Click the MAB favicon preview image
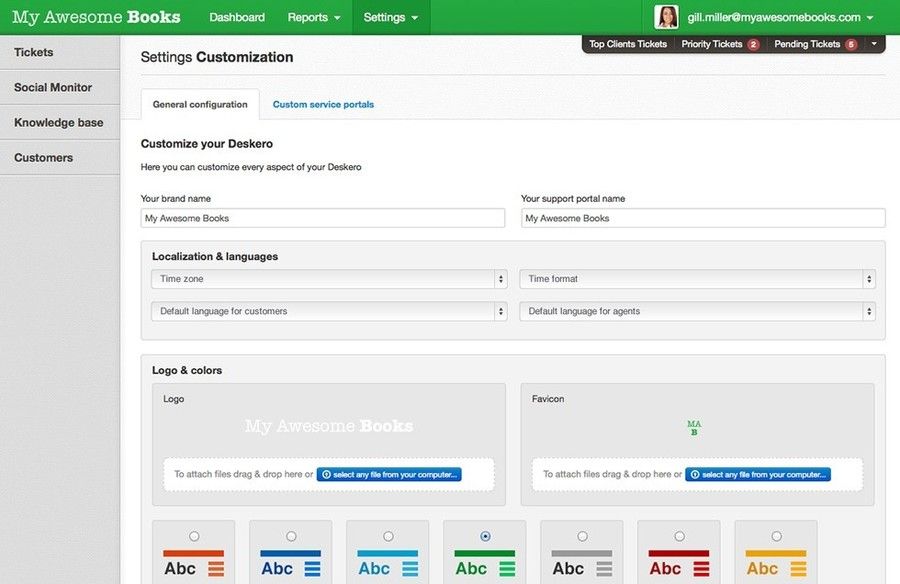Image resolution: width=900 pixels, height=584 pixels. 694,428
